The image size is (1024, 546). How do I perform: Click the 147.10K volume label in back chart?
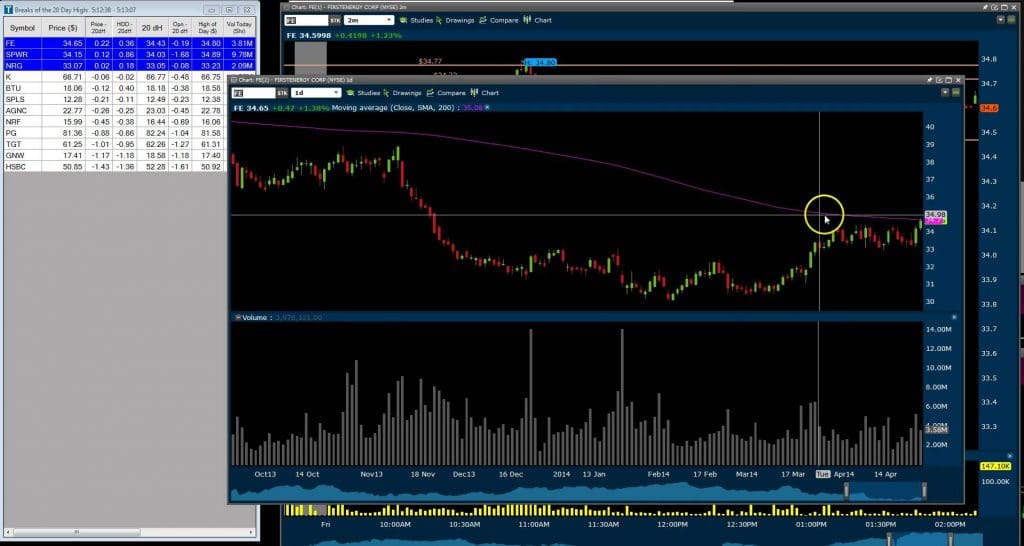(x=995, y=466)
